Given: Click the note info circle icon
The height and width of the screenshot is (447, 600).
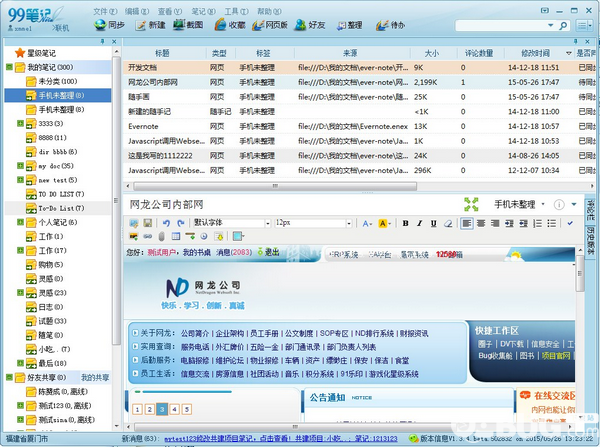Looking at the screenshot, I should [559, 205].
